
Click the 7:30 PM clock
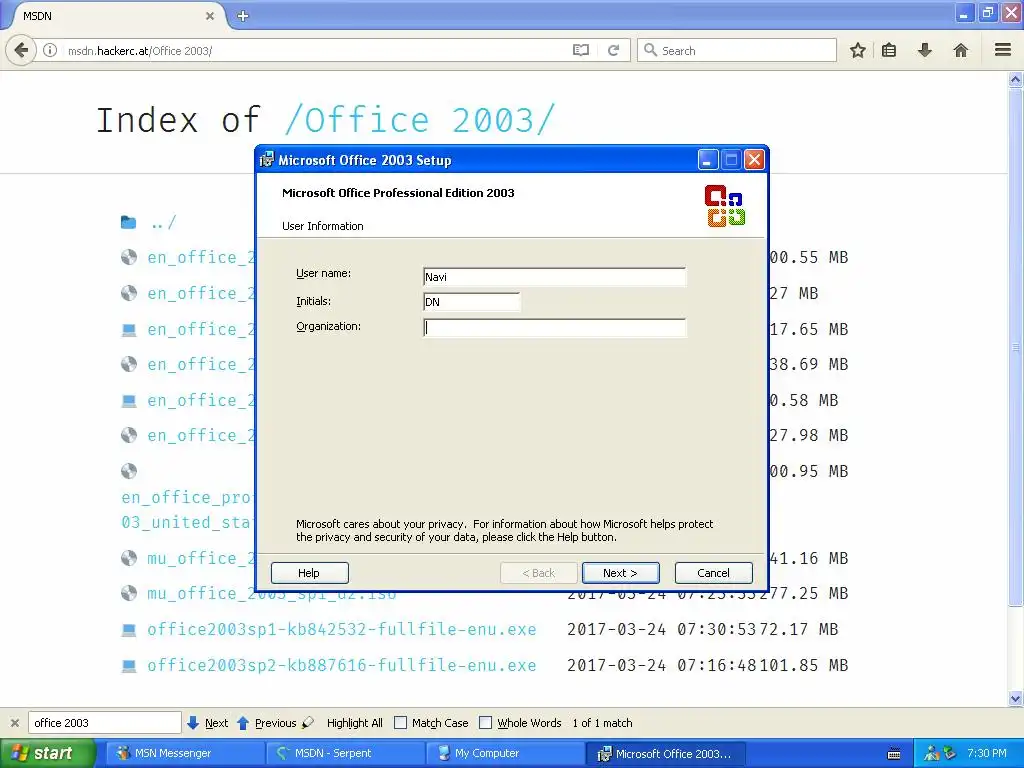987,753
